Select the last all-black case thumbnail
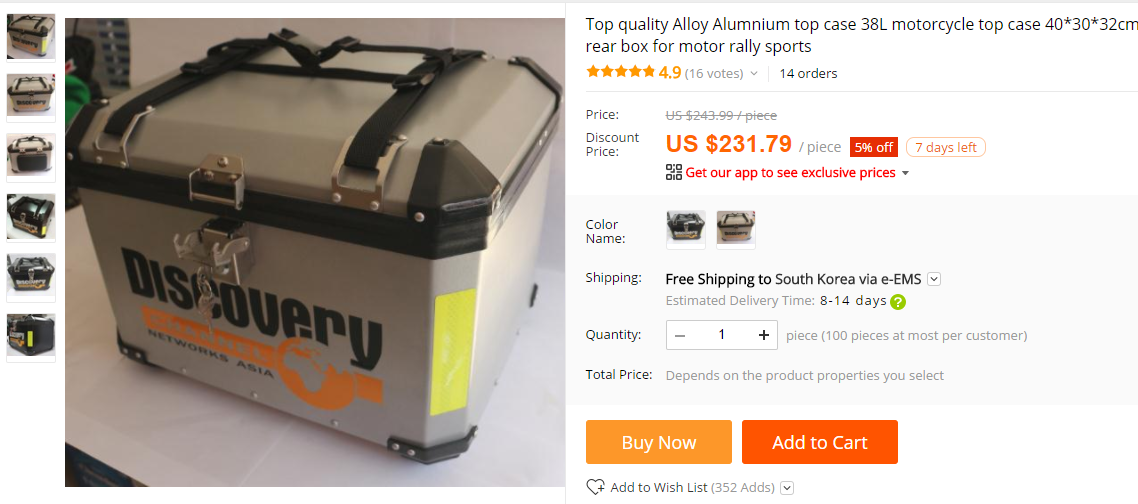The image size is (1138, 504). coord(31,336)
